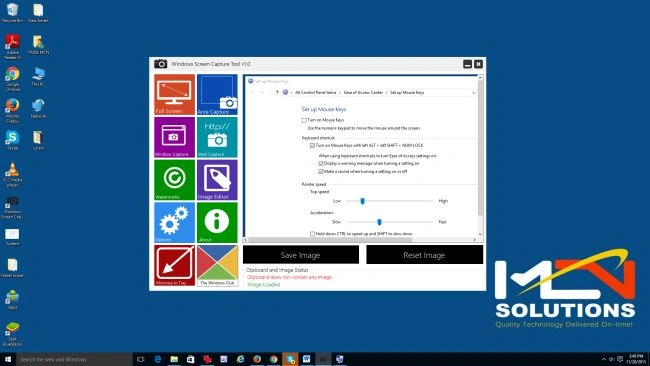This screenshot has height=366, width=650.
Task: Open Recycle Bin desktop icon
Action: tap(12, 12)
